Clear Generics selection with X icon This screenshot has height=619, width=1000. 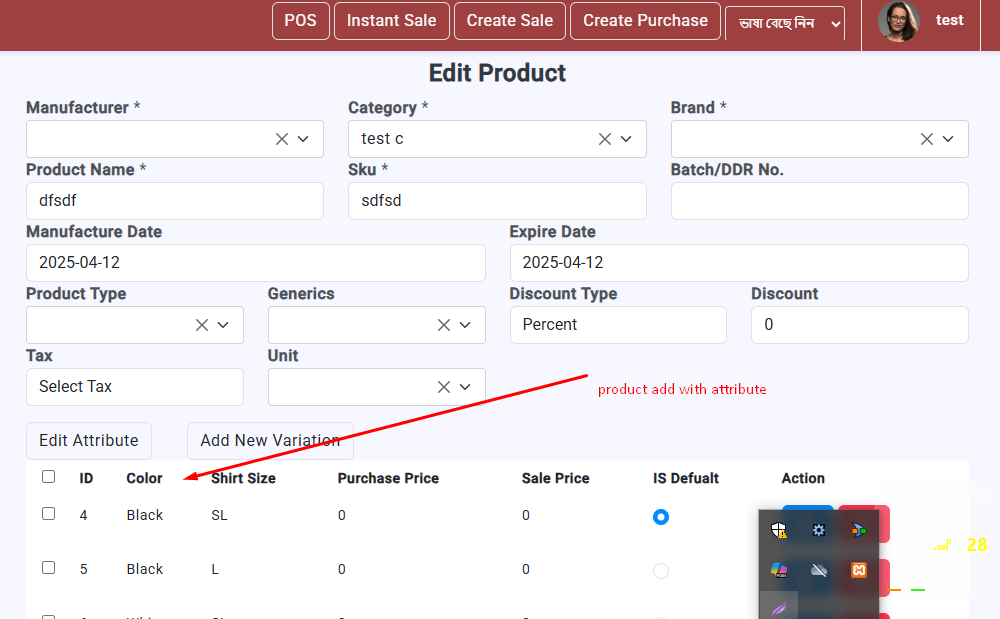pos(444,325)
